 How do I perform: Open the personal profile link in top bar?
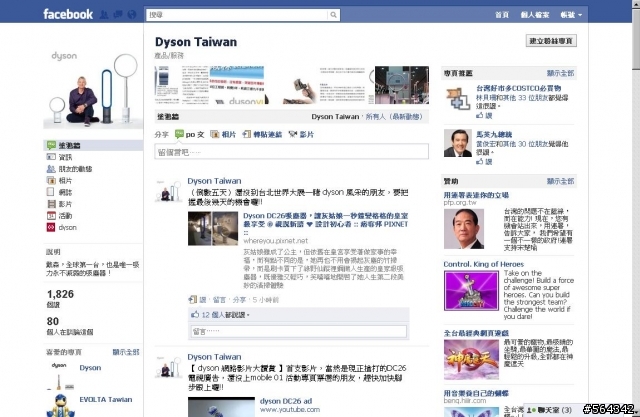tap(535, 15)
